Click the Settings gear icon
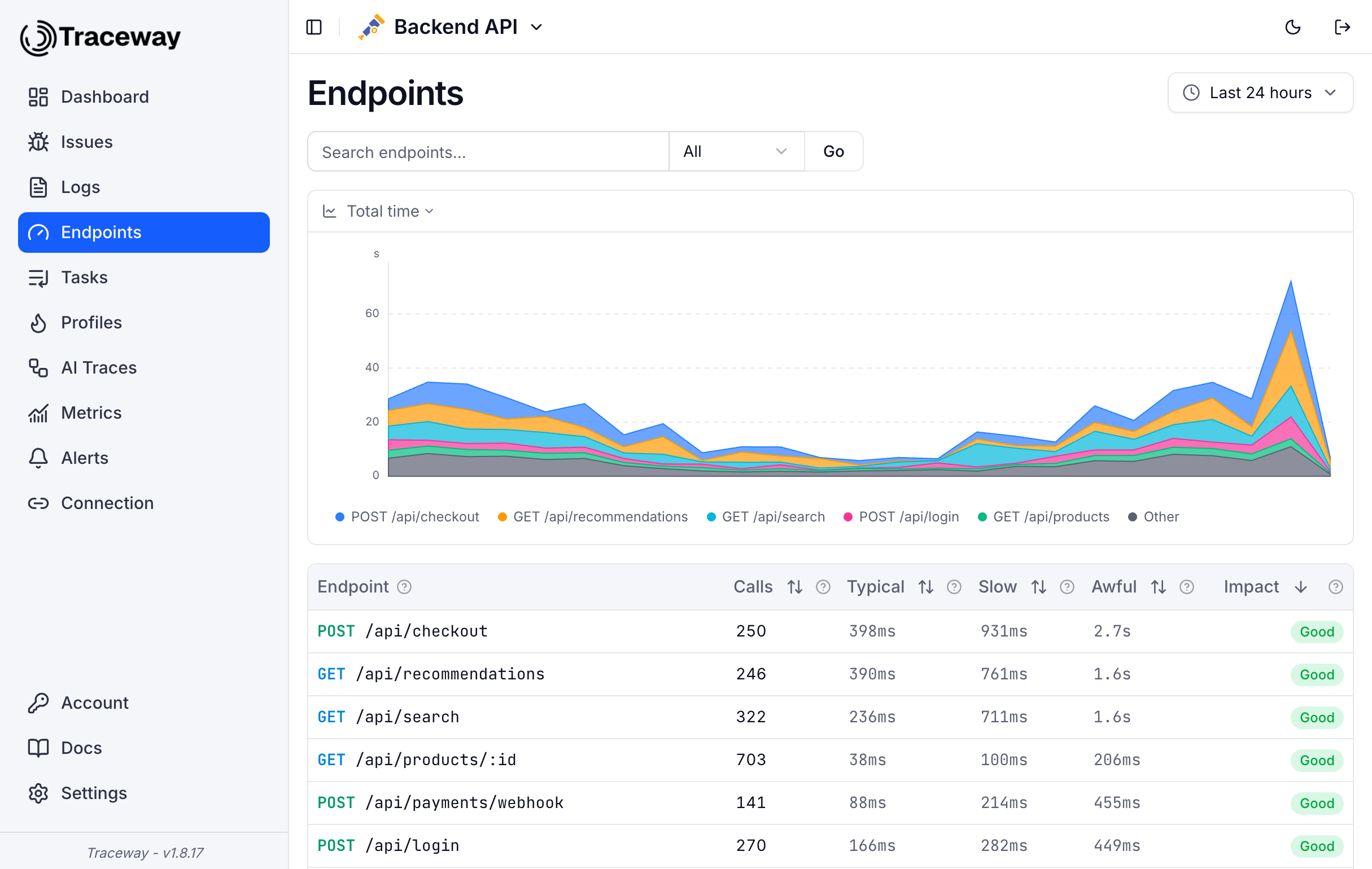This screenshot has width=1372, height=869. tap(38, 793)
